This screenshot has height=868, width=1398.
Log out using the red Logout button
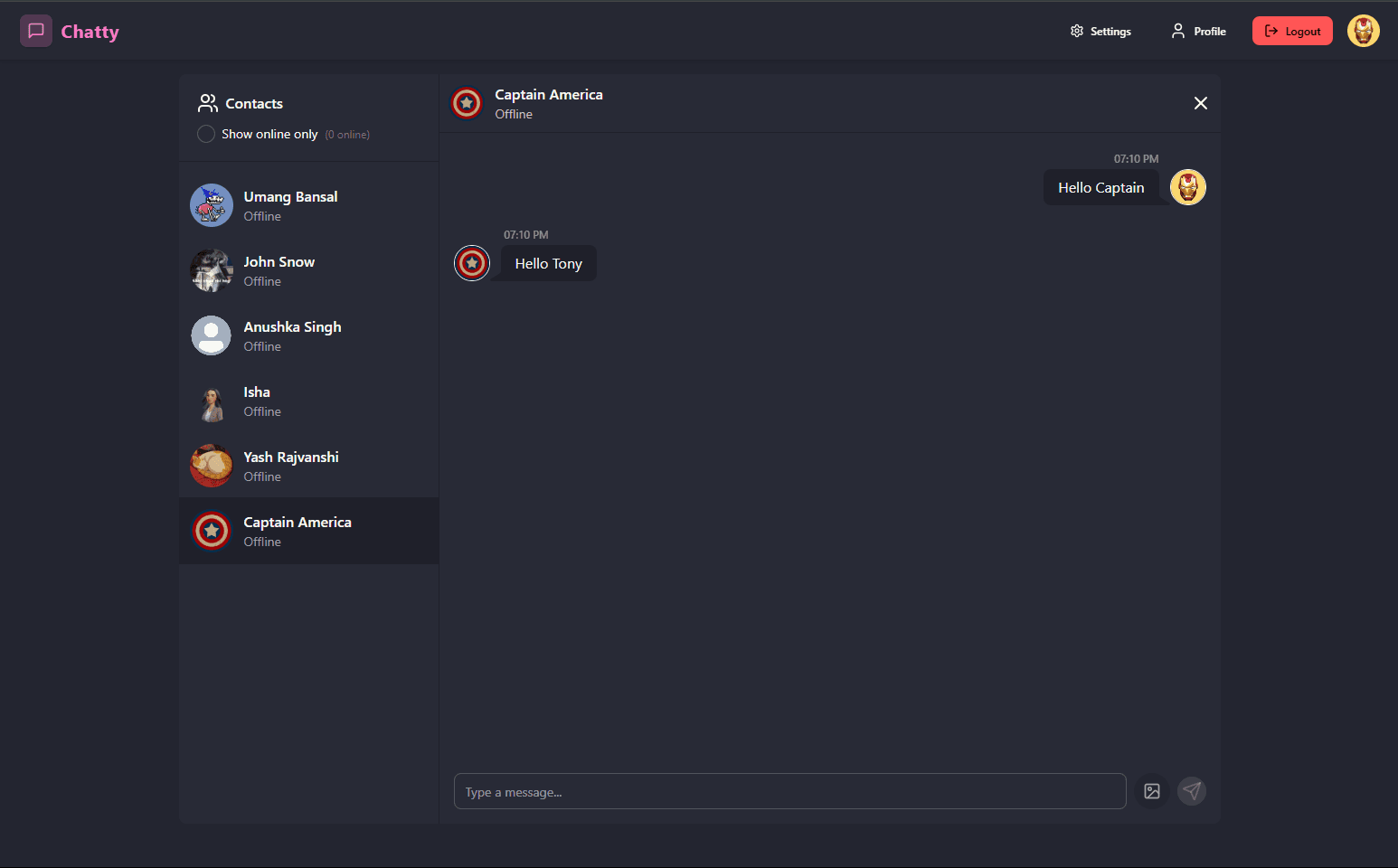click(x=1292, y=31)
